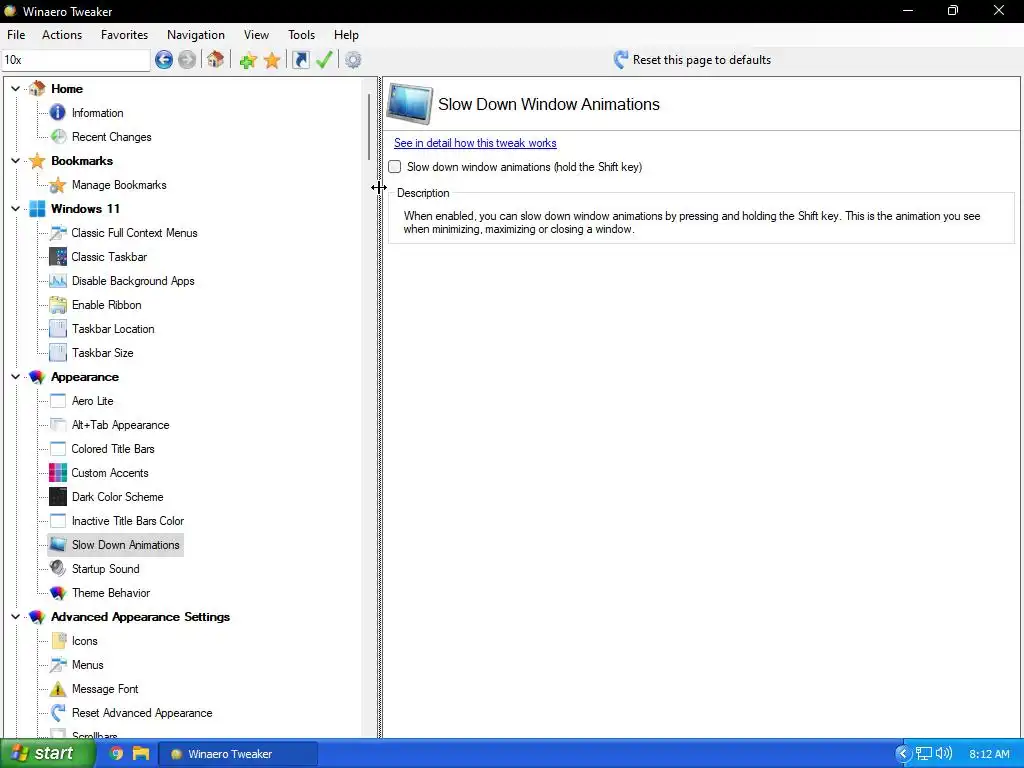Click the green checkmark toolbar icon
Image resolution: width=1024 pixels, height=768 pixels.
[324, 60]
